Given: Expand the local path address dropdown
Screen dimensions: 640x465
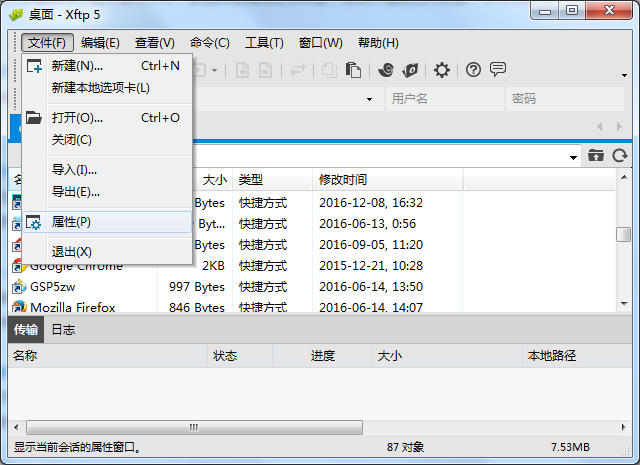Looking at the screenshot, I should coord(573,157).
